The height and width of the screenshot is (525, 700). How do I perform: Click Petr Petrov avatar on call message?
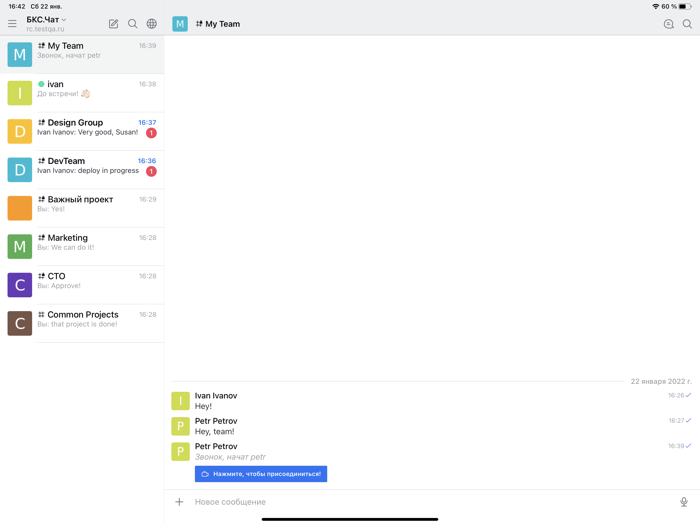(180, 452)
